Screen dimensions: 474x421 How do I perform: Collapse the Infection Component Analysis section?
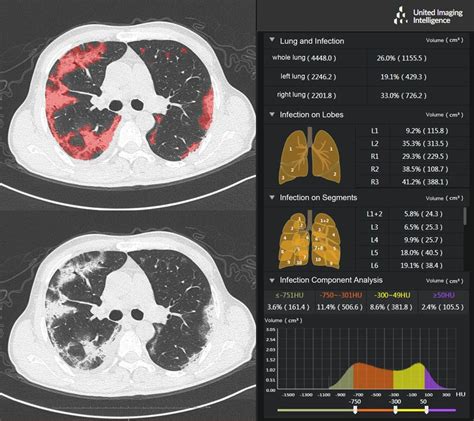[x=272, y=280]
